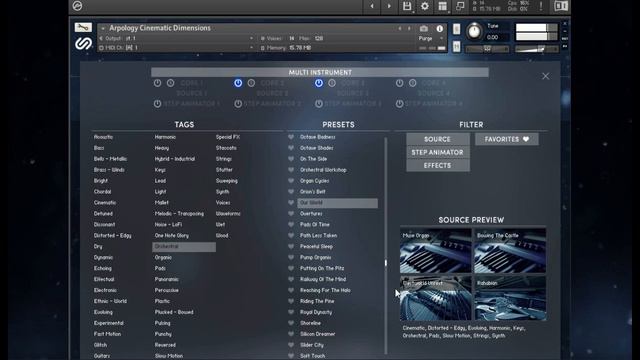Select the Distorted - Edgy tag

[113, 236]
